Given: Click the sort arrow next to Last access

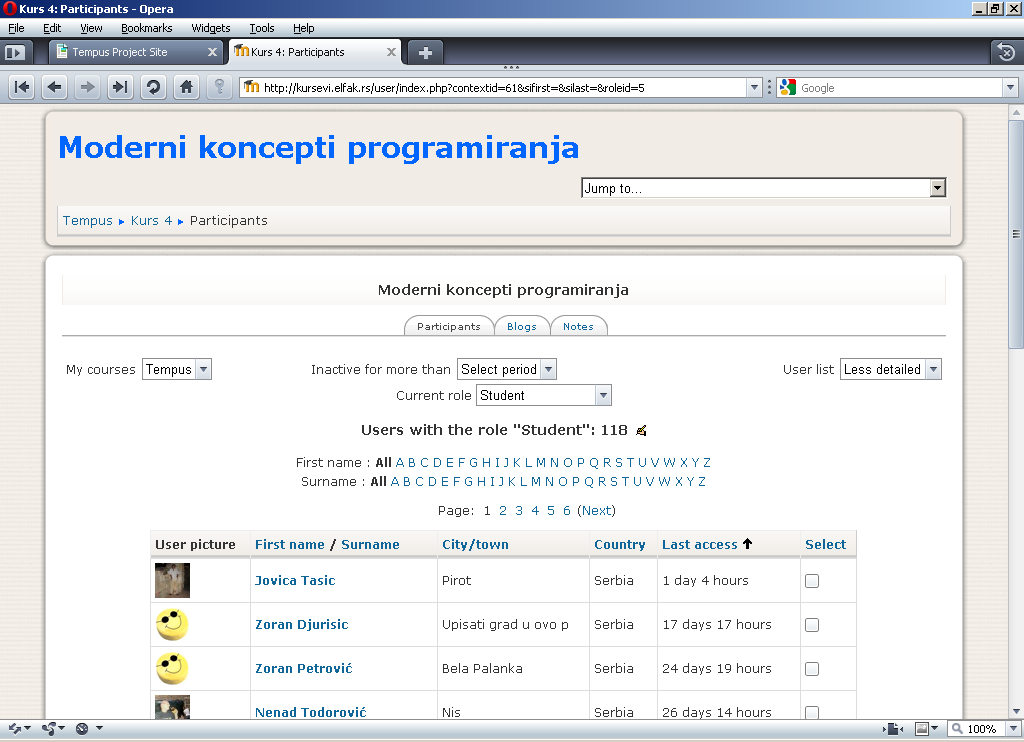Looking at the screenshot, I should tap(748, 543).
